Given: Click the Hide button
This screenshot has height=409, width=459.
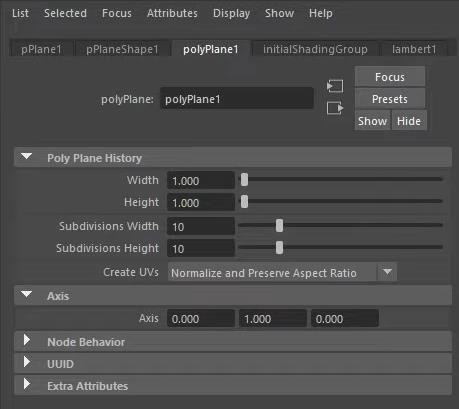Looking at the screenshot, I should coord(409,121).
